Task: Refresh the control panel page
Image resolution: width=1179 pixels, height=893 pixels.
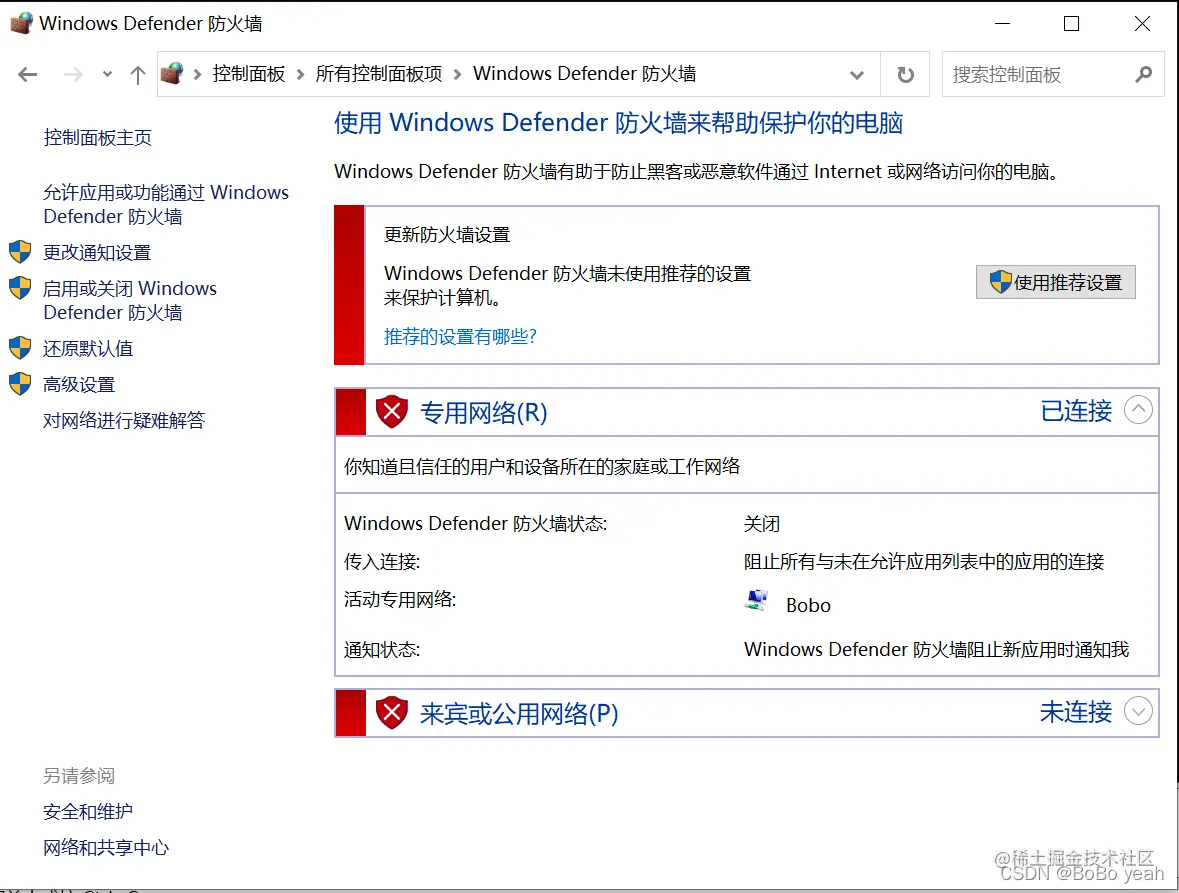Action: (x=905, y=74)
